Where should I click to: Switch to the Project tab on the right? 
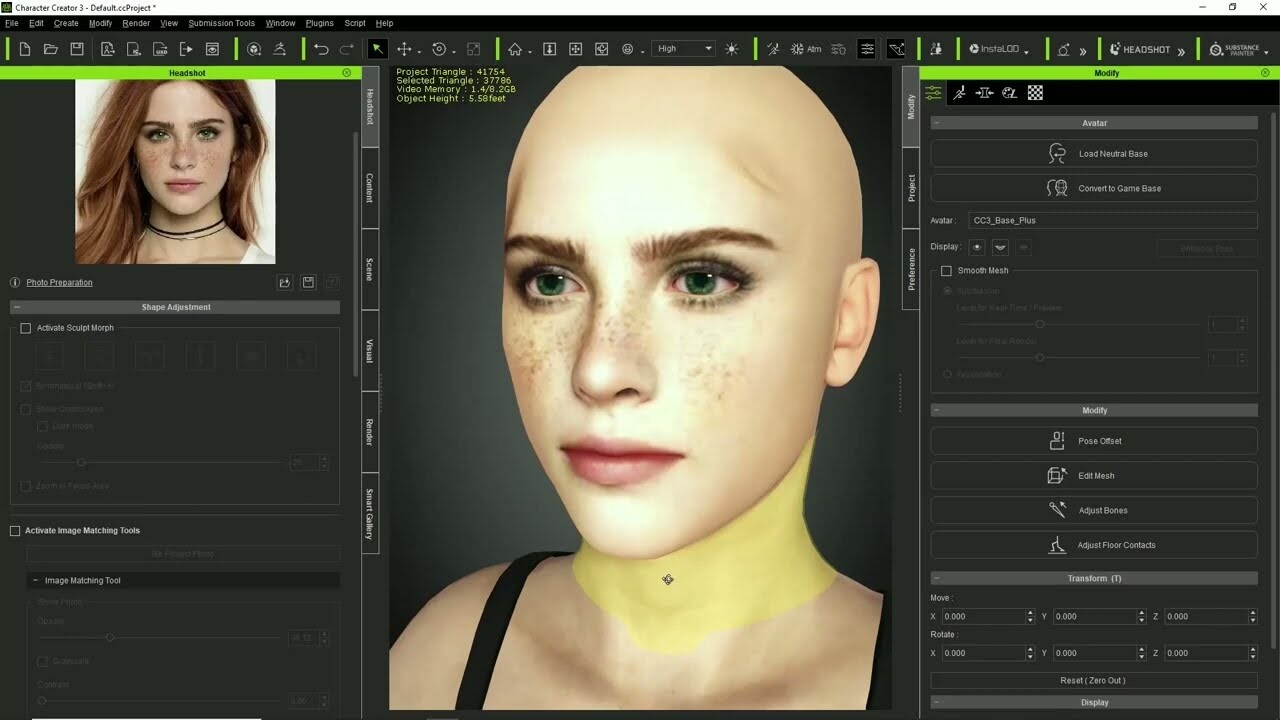[x=910, y=182]
